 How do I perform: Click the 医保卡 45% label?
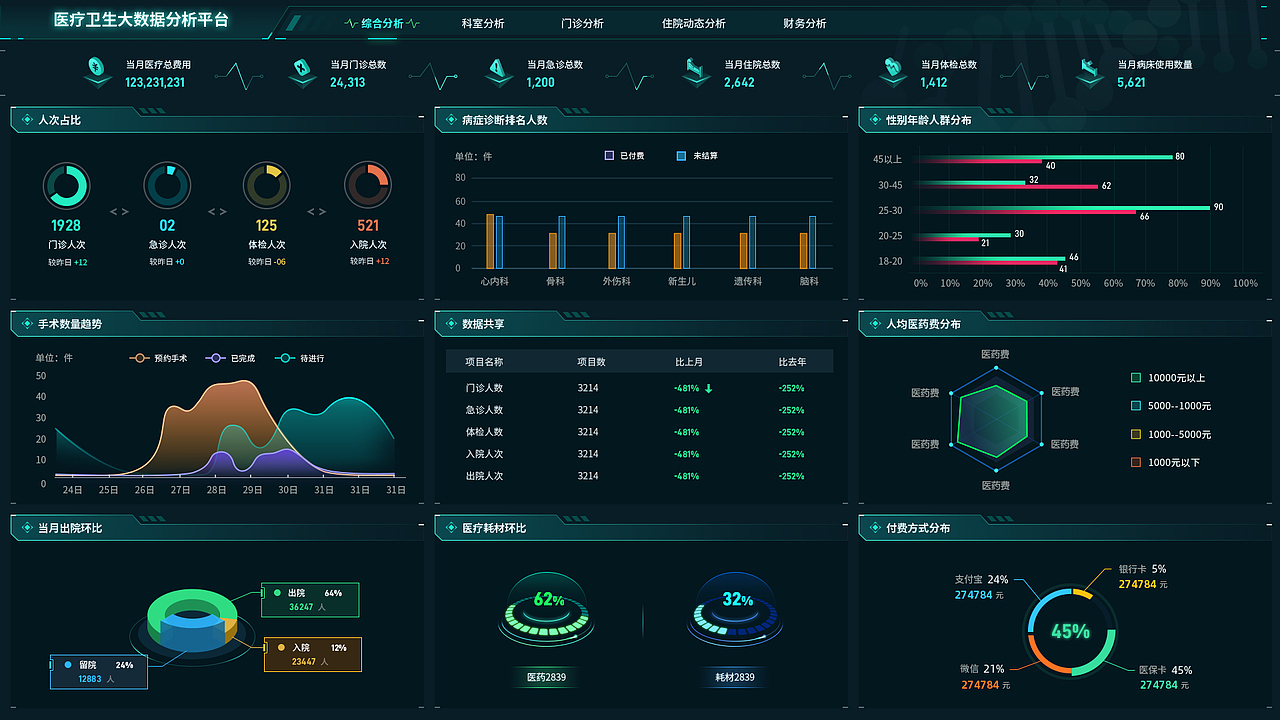[1165, 670]
